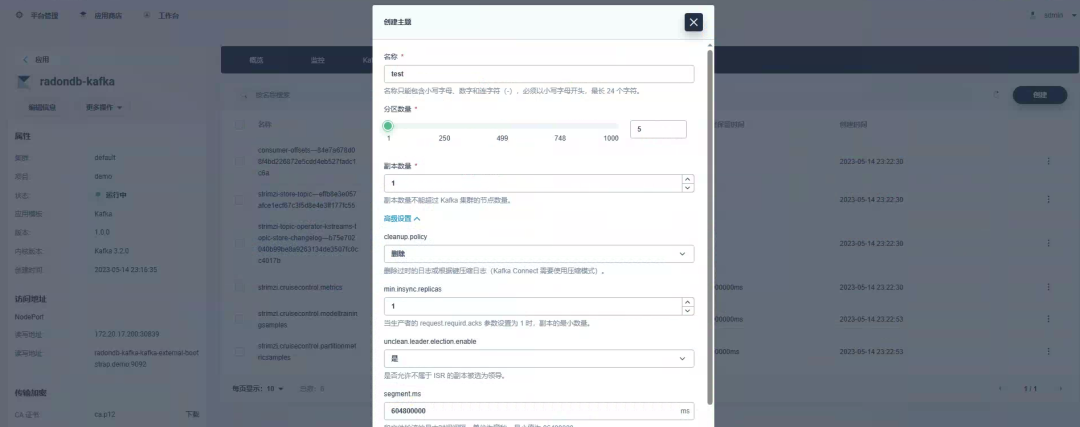Switch to the 概览 tab

click(256, 60)
